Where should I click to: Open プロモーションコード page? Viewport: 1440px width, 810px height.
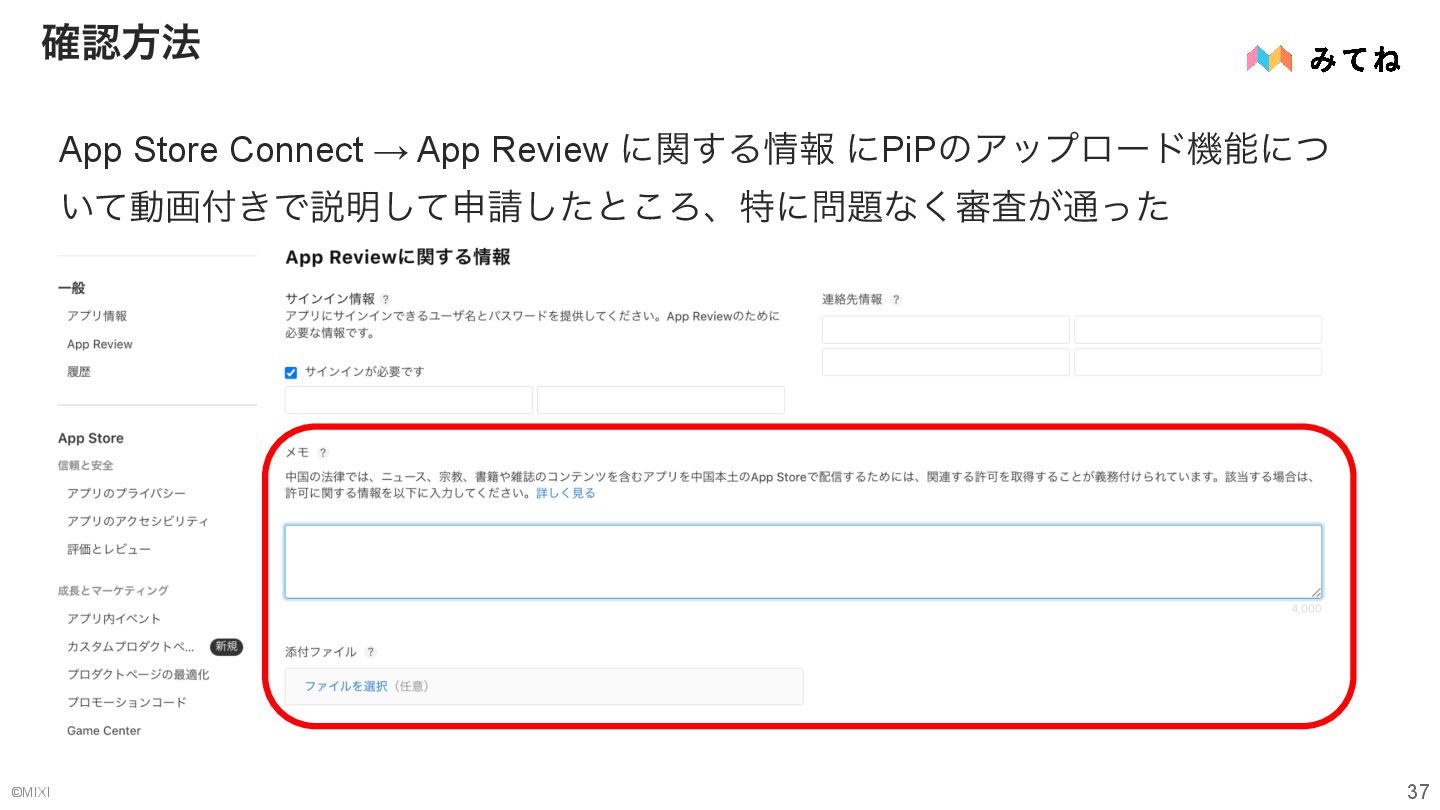[127, 702]
